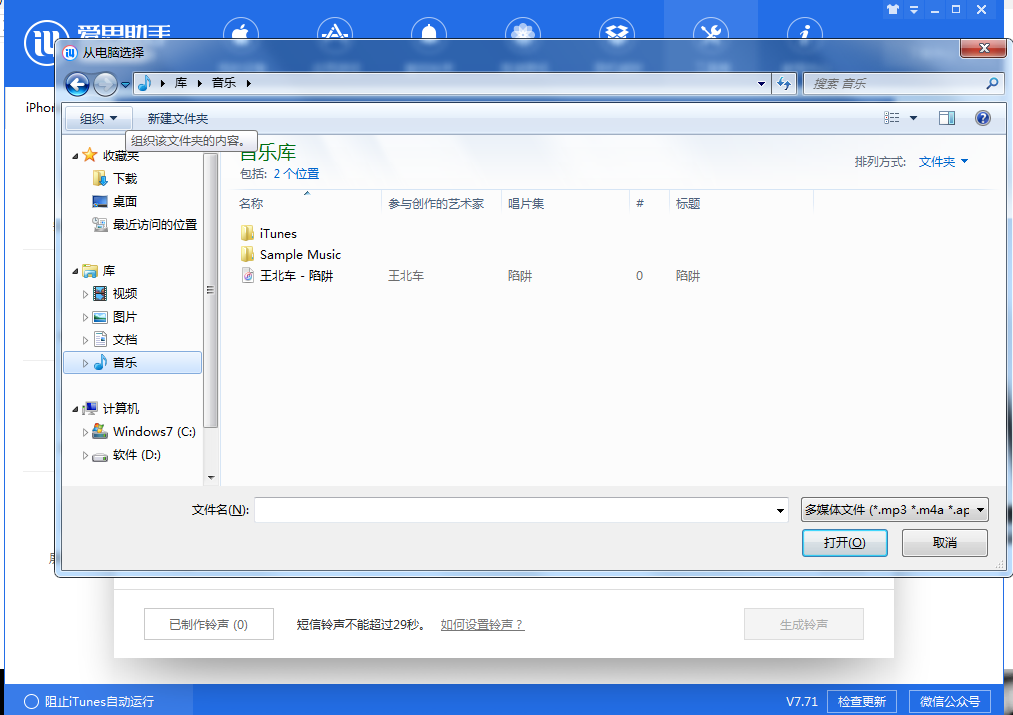Refresh the folder view with refresh icon
Screen dimensions: 1013x715
point(784,83)
